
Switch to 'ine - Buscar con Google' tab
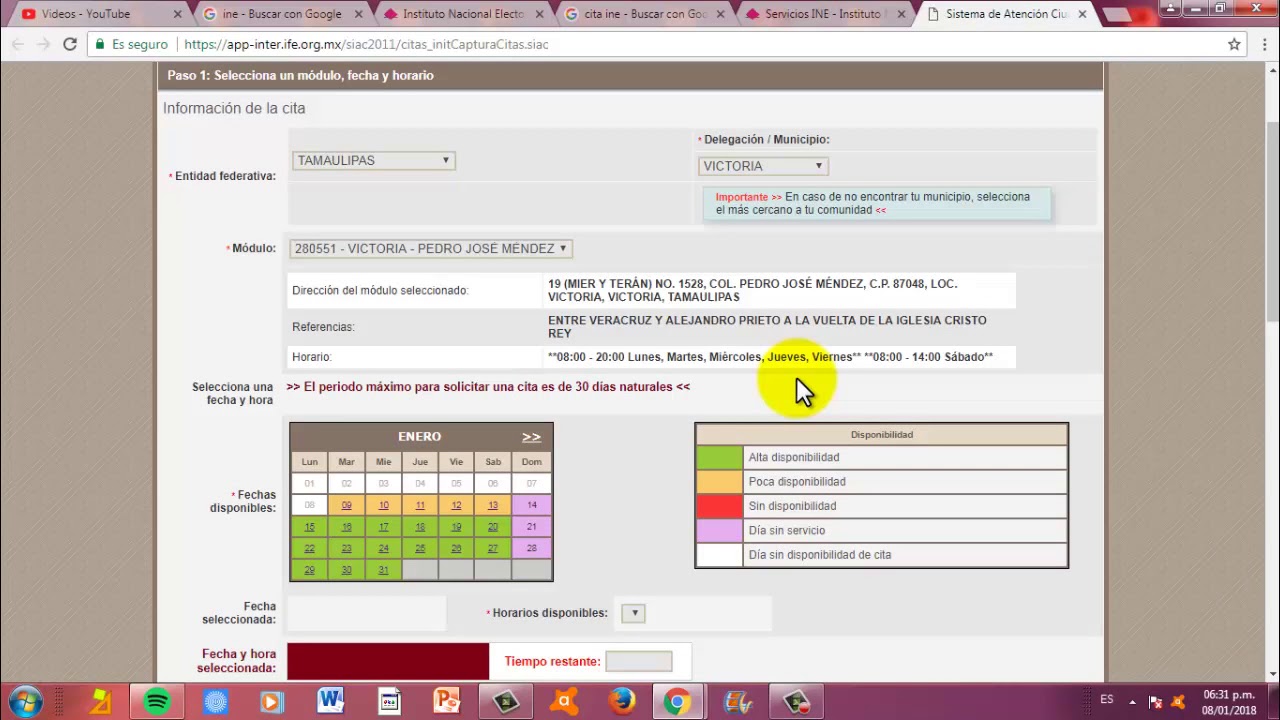[281, 14]
